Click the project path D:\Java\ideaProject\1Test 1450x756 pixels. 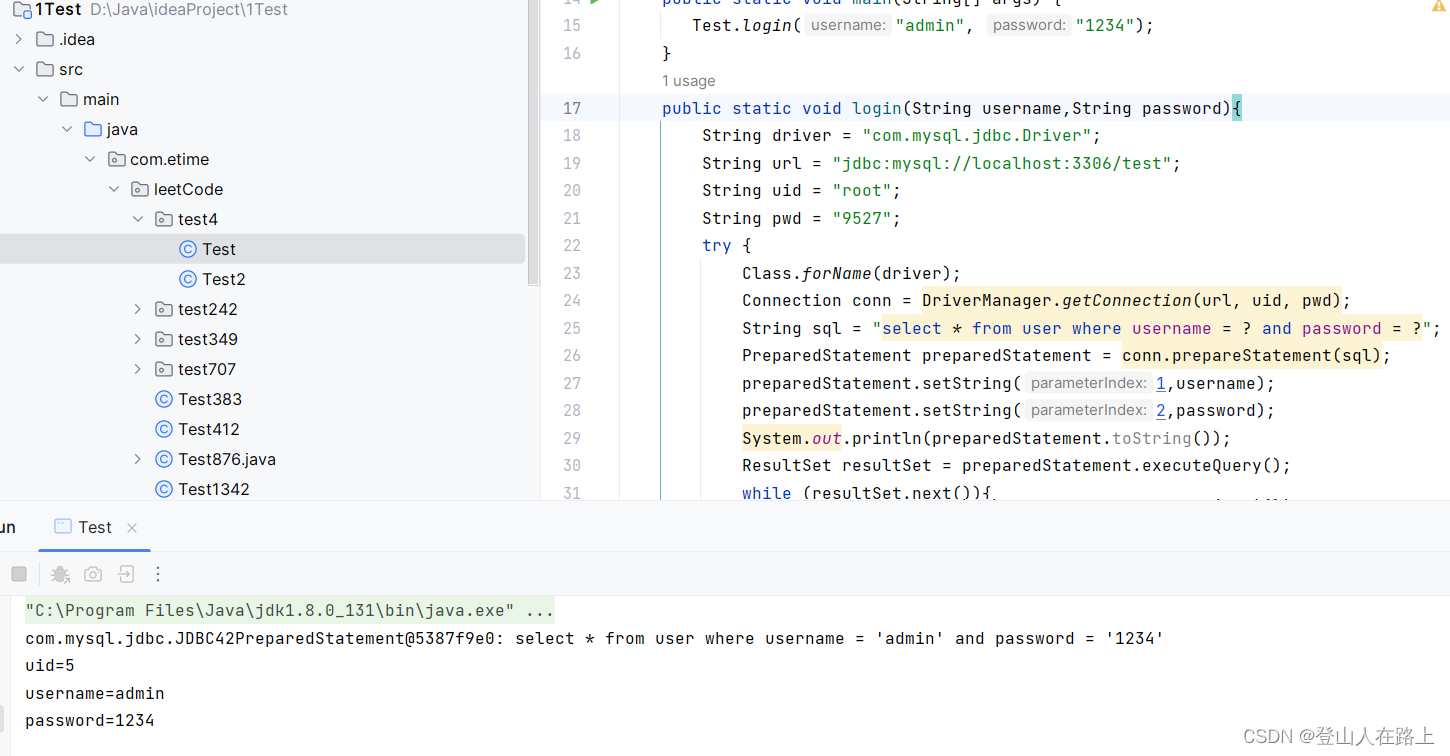click(x=189, y=9)
